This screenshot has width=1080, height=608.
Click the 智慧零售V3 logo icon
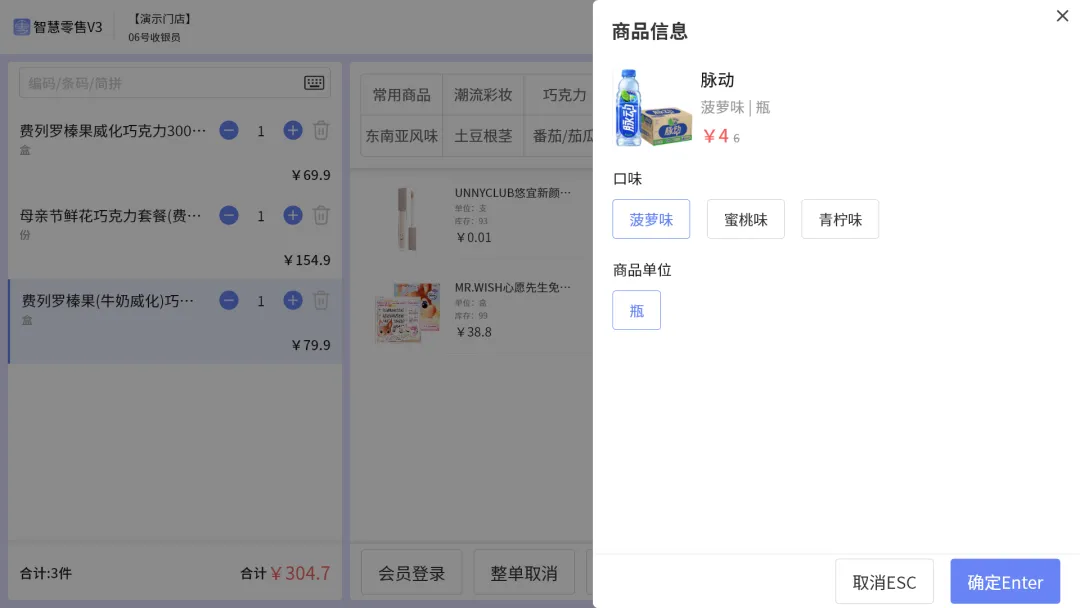22,27
